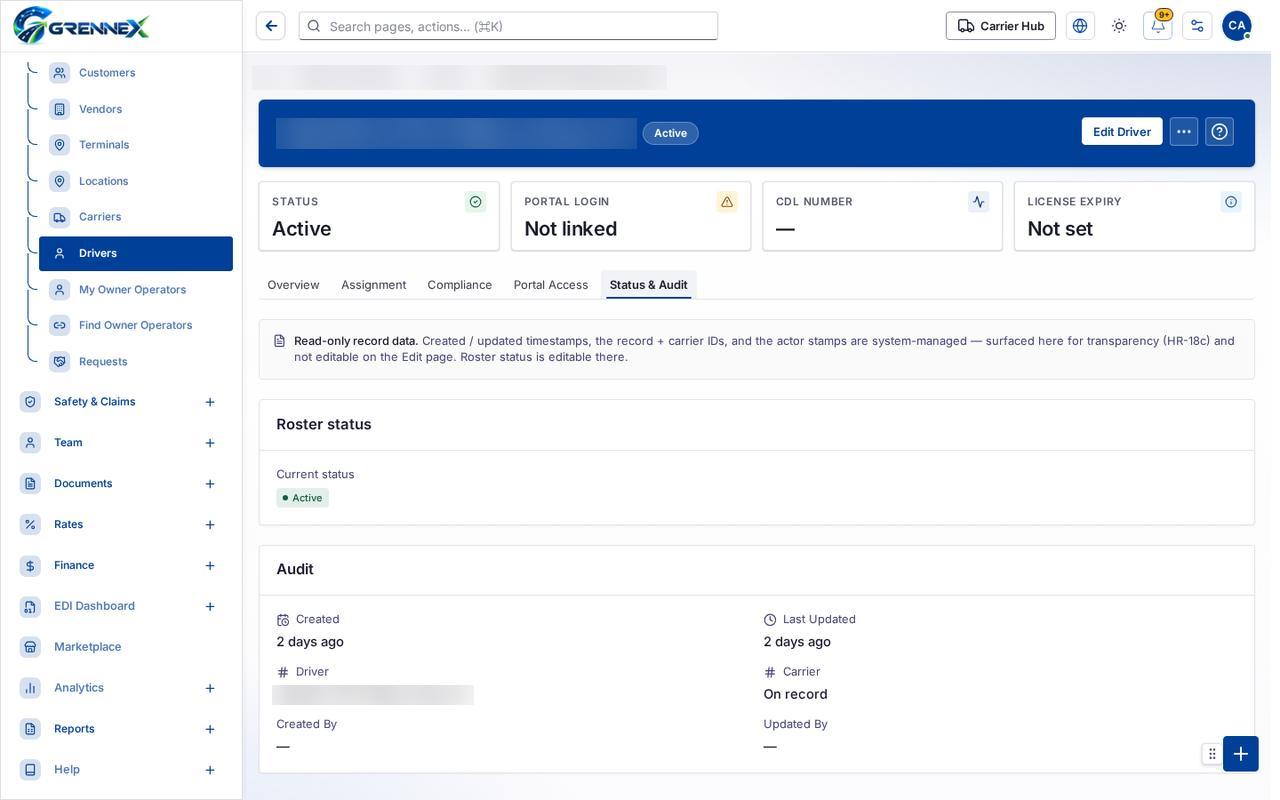Open Carriers in the sidebar

[x=136, y=217]
